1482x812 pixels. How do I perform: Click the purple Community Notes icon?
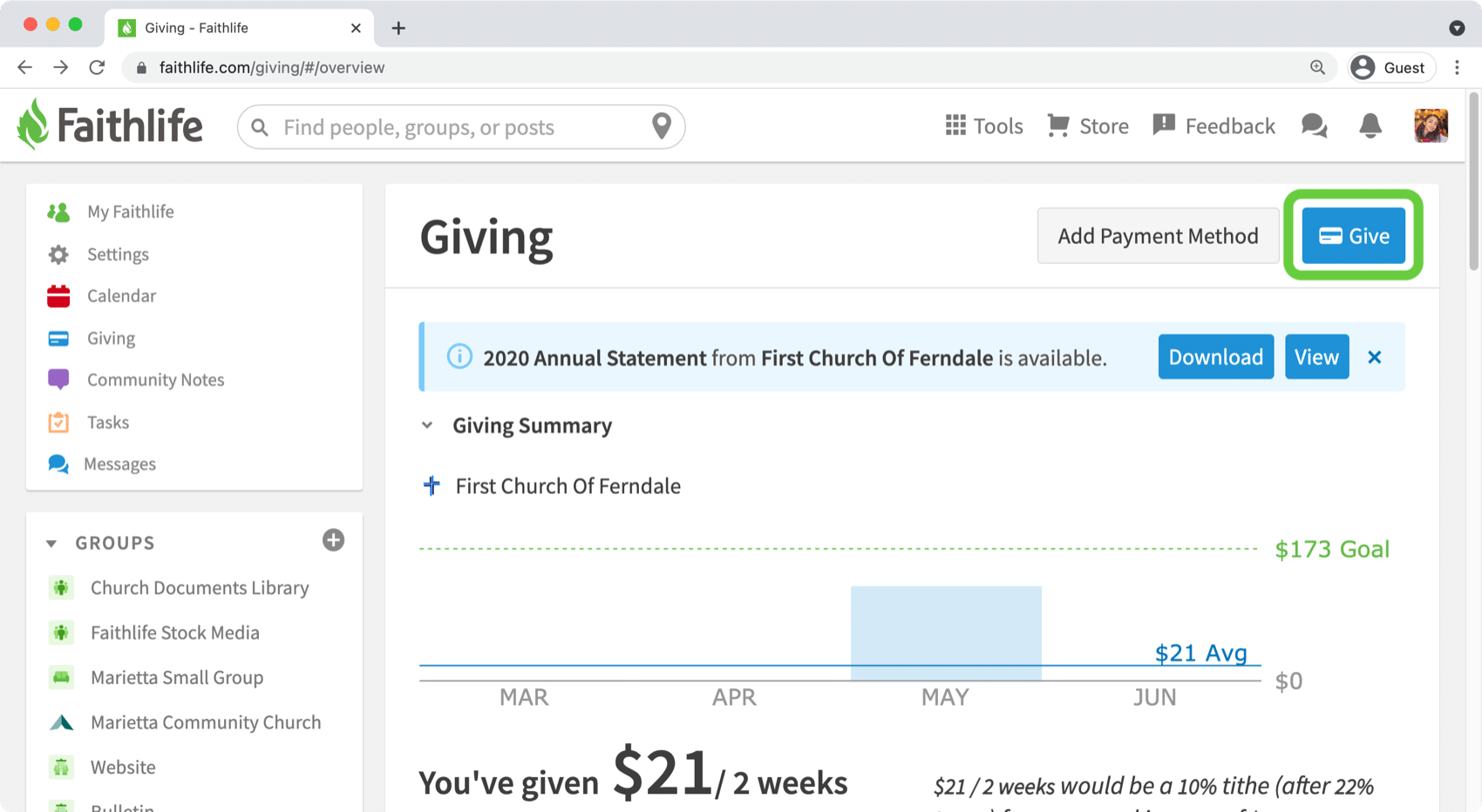[x=58, y=380]
